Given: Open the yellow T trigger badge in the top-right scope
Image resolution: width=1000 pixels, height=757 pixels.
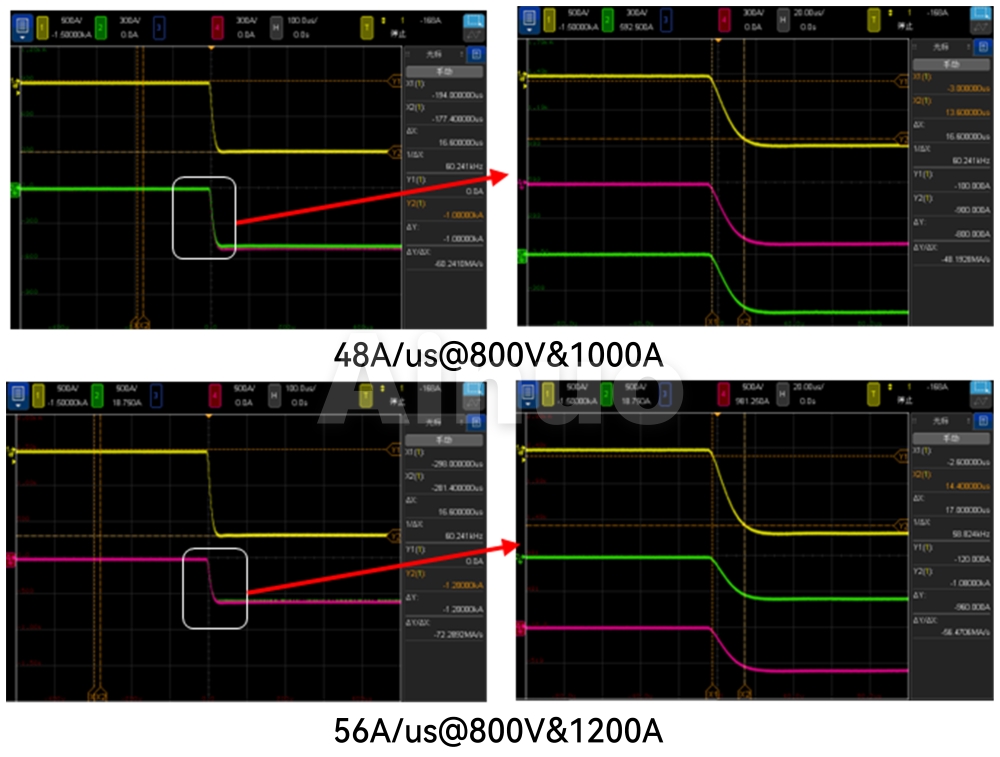Looking at the screenshot, I should click(x=873, y=20).
